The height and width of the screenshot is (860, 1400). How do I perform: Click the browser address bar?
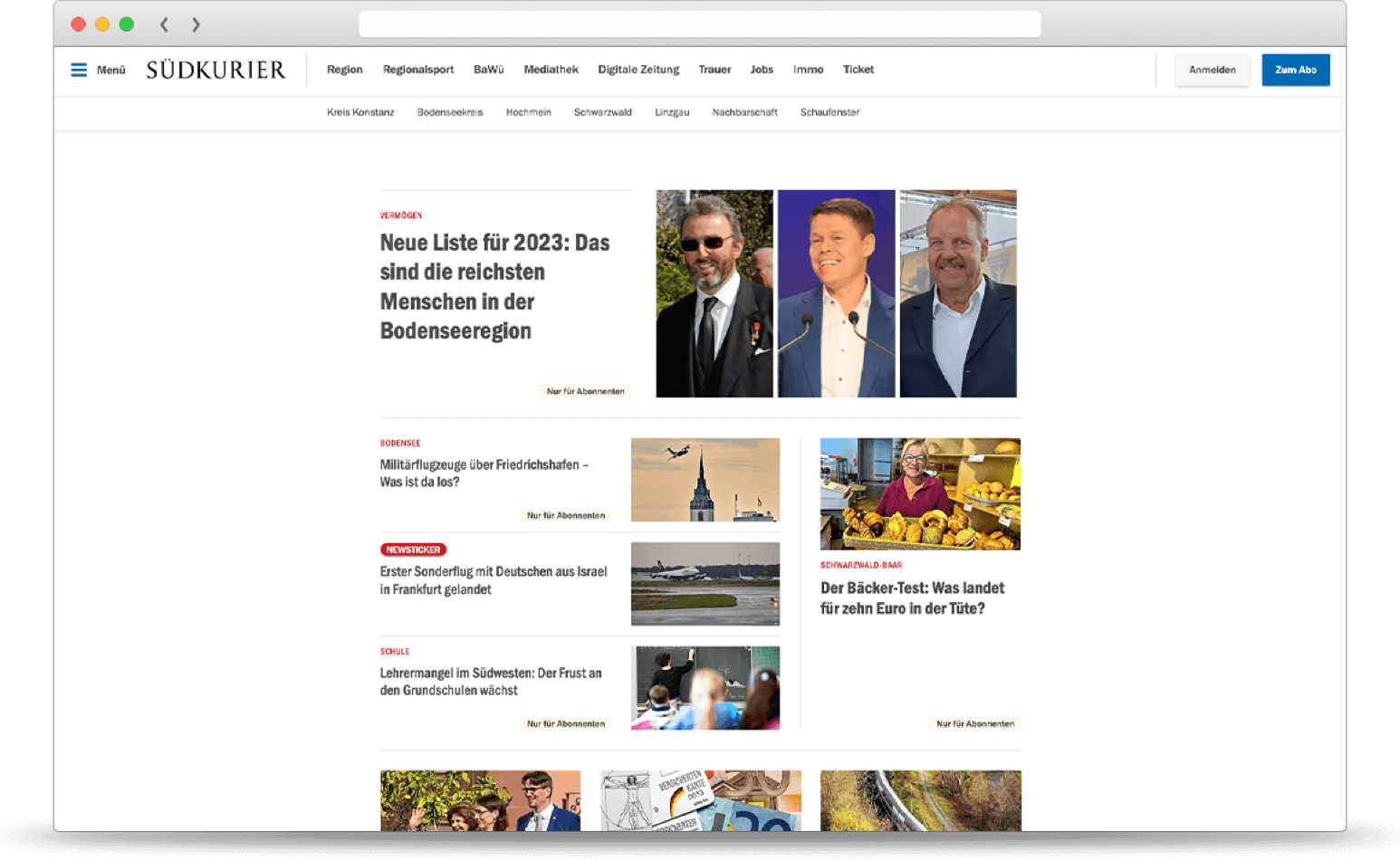tap(699, 24)
